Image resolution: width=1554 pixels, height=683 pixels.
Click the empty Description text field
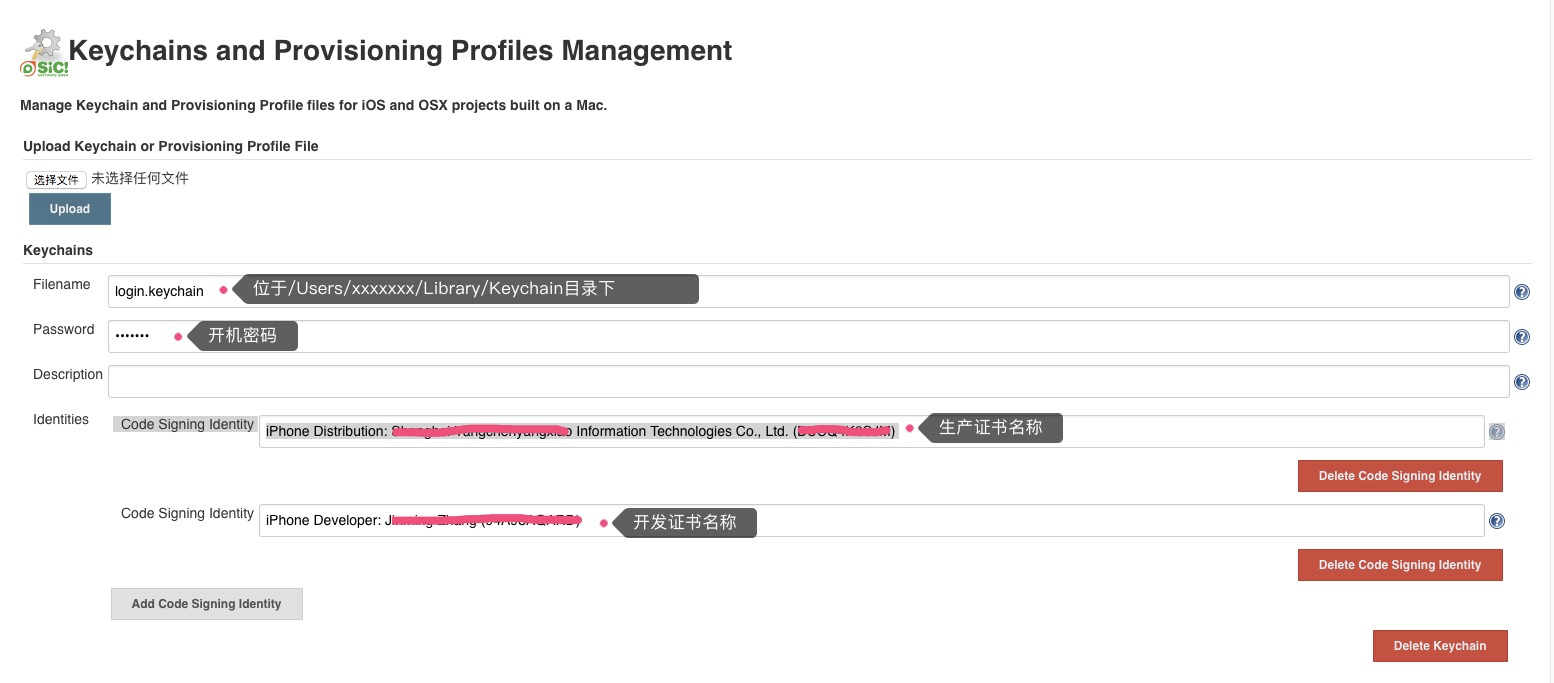coord(809,381)
